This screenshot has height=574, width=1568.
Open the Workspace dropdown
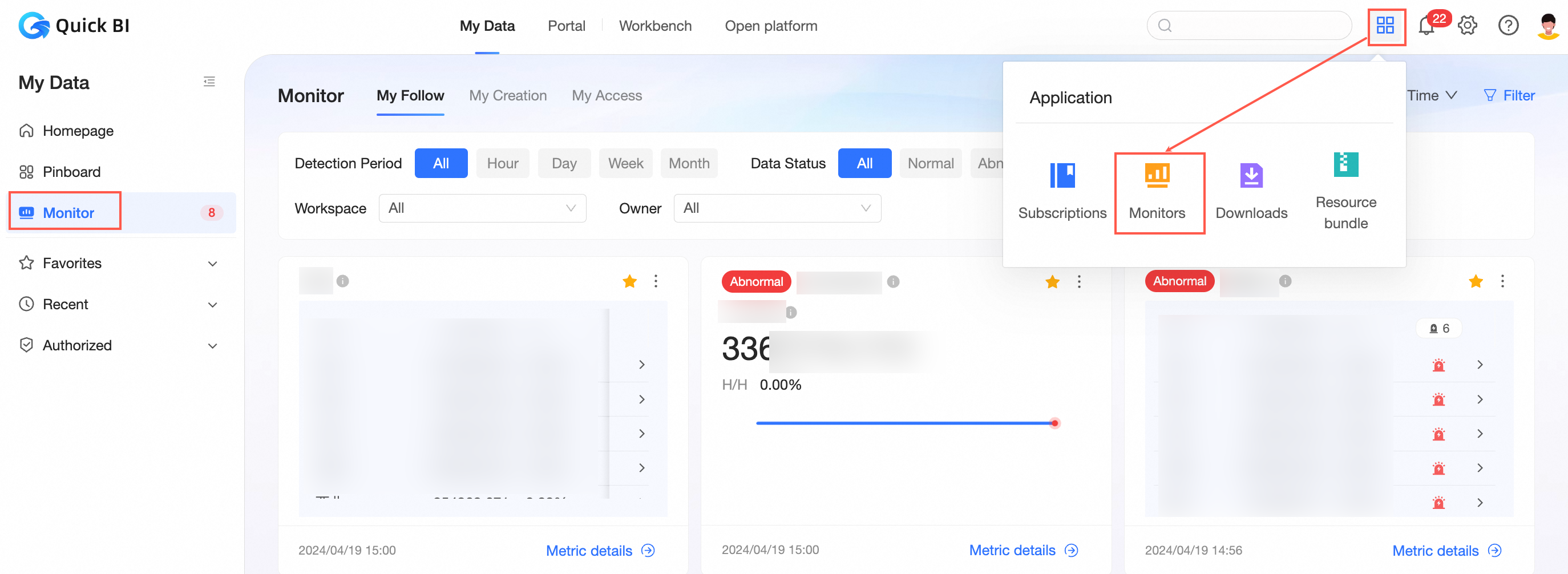tap(482, 208)
